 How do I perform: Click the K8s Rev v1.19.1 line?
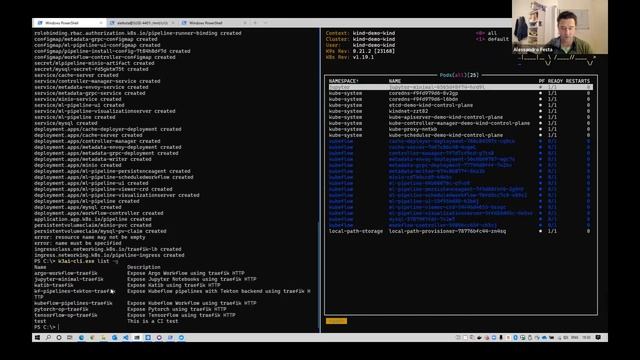pos(349,57)
